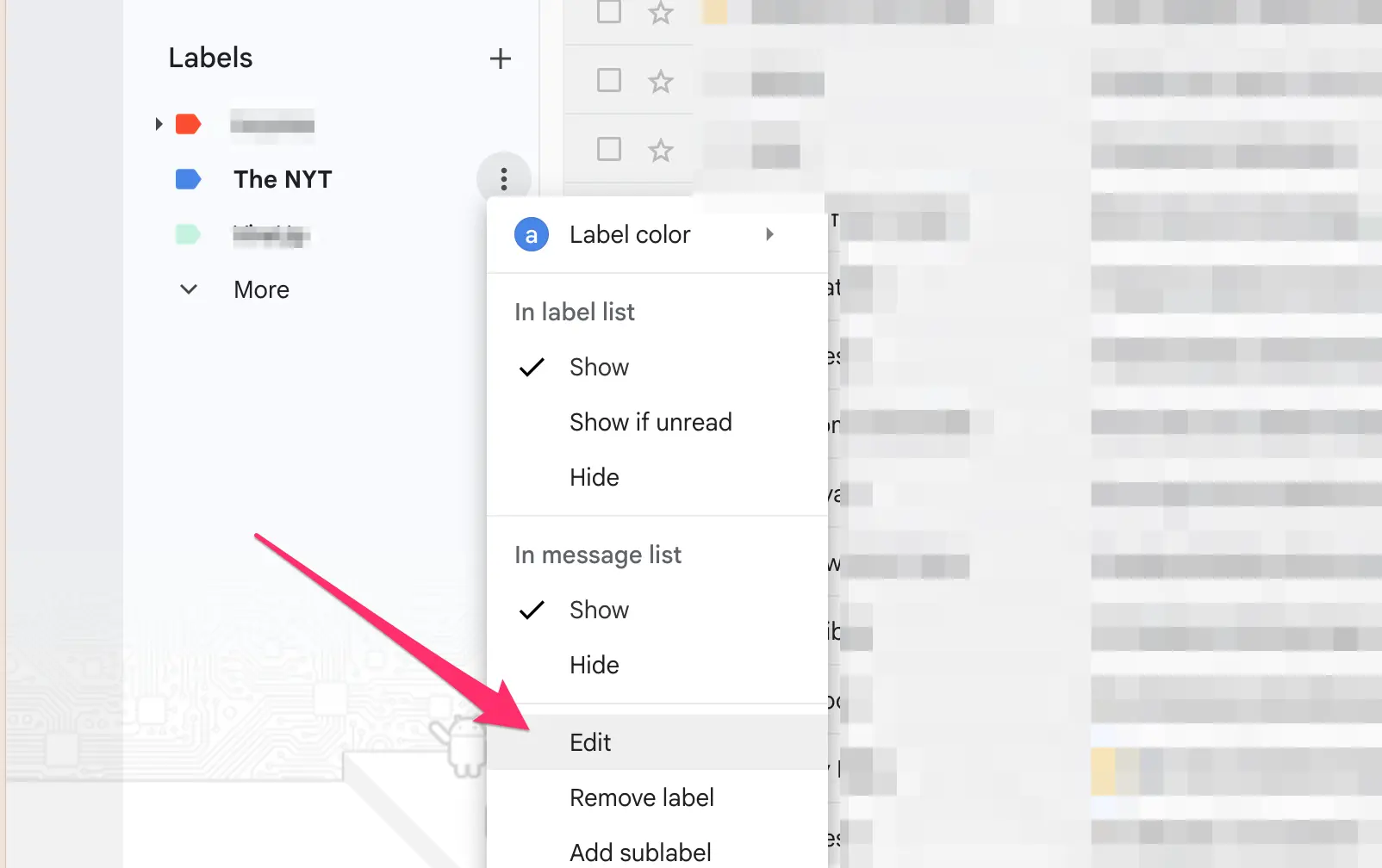Star the second email in the list
This screenshot has height=868, width=1382.
tap(661, 81)
